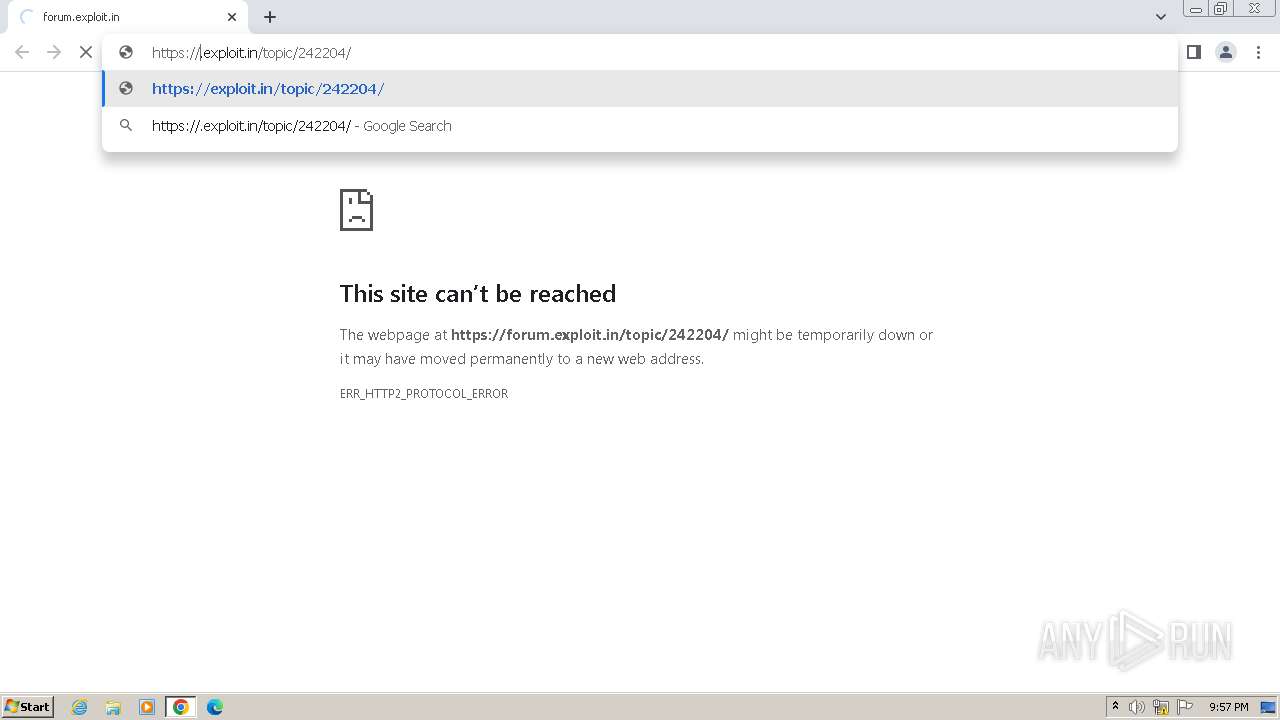Image resolution: width=1280 pixels, height=720 pixels.
Task: Toggle the browser side panel
Action: tap(1193, 52)
